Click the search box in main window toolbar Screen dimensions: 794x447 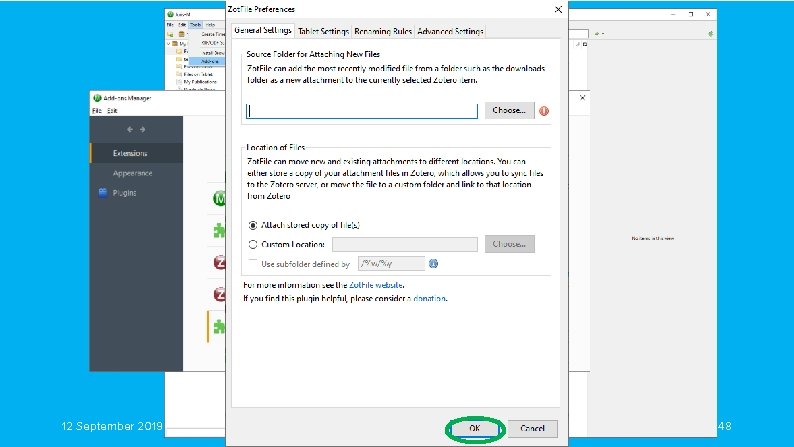578,33
